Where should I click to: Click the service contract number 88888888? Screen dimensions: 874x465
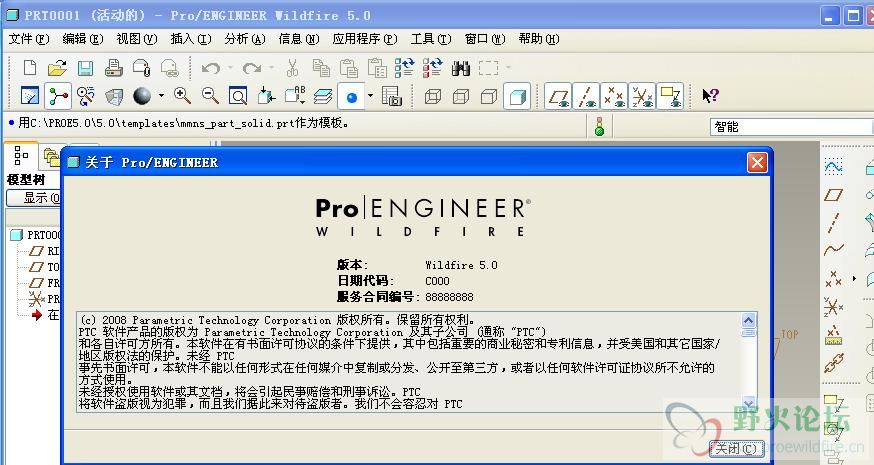tap(449, 297)
